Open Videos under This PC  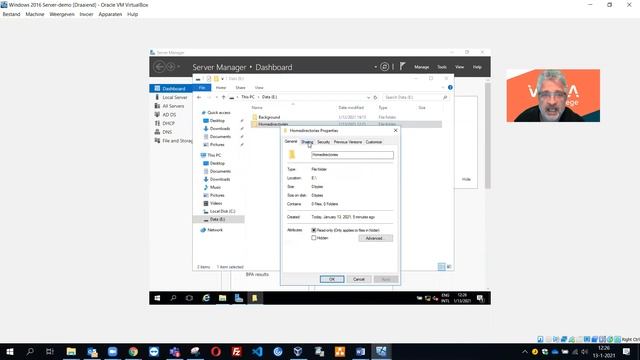tap(216, 203)
